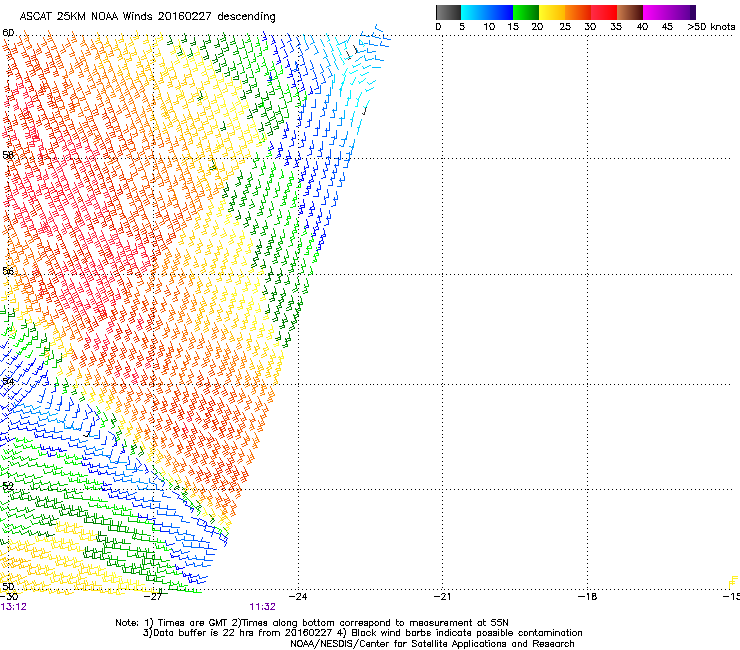Click the legend scale value '20'
The height and width of the screenshot is (650, 740).
coord(537,27)
